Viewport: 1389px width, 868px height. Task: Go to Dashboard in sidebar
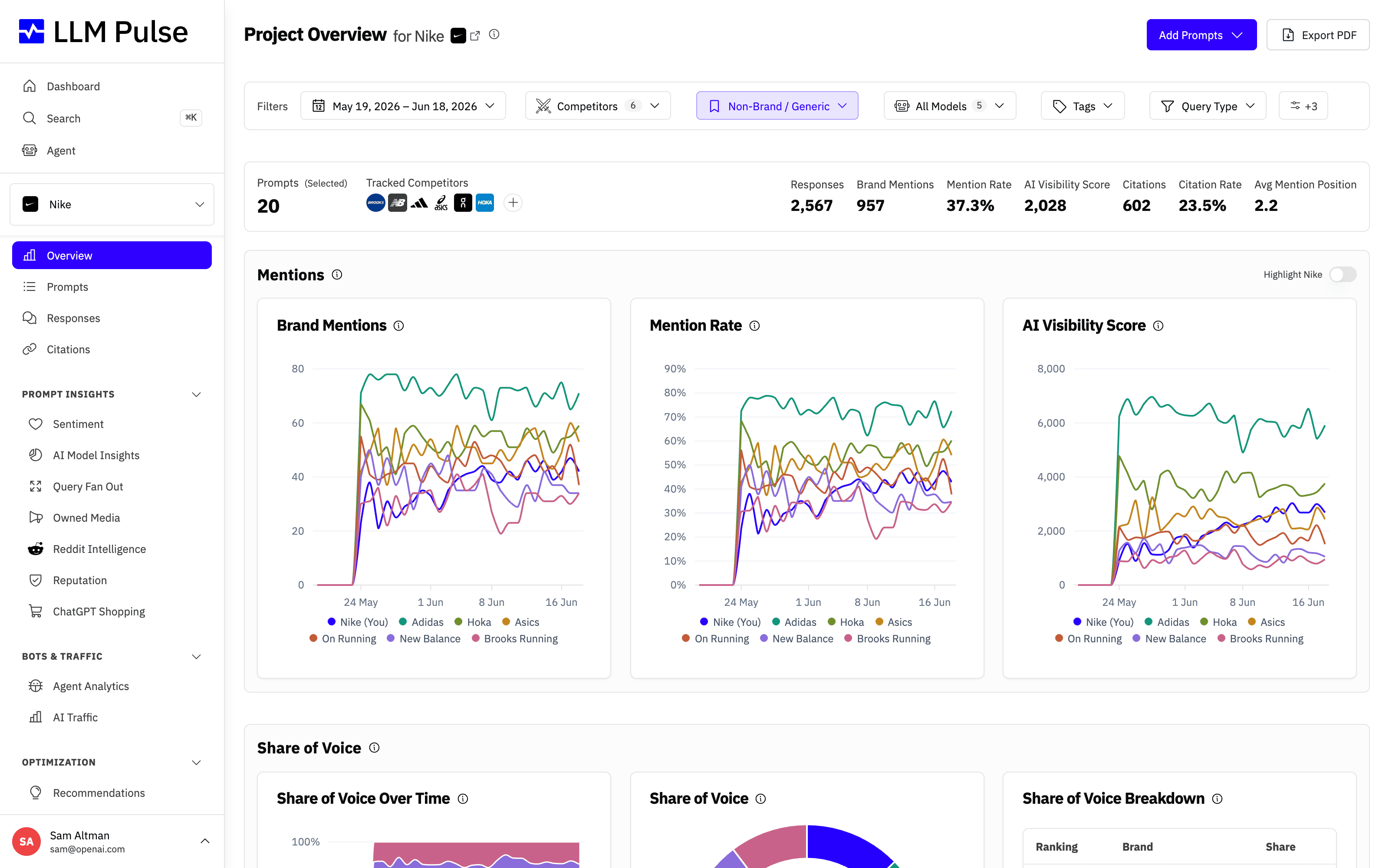[x=112, y=86]
